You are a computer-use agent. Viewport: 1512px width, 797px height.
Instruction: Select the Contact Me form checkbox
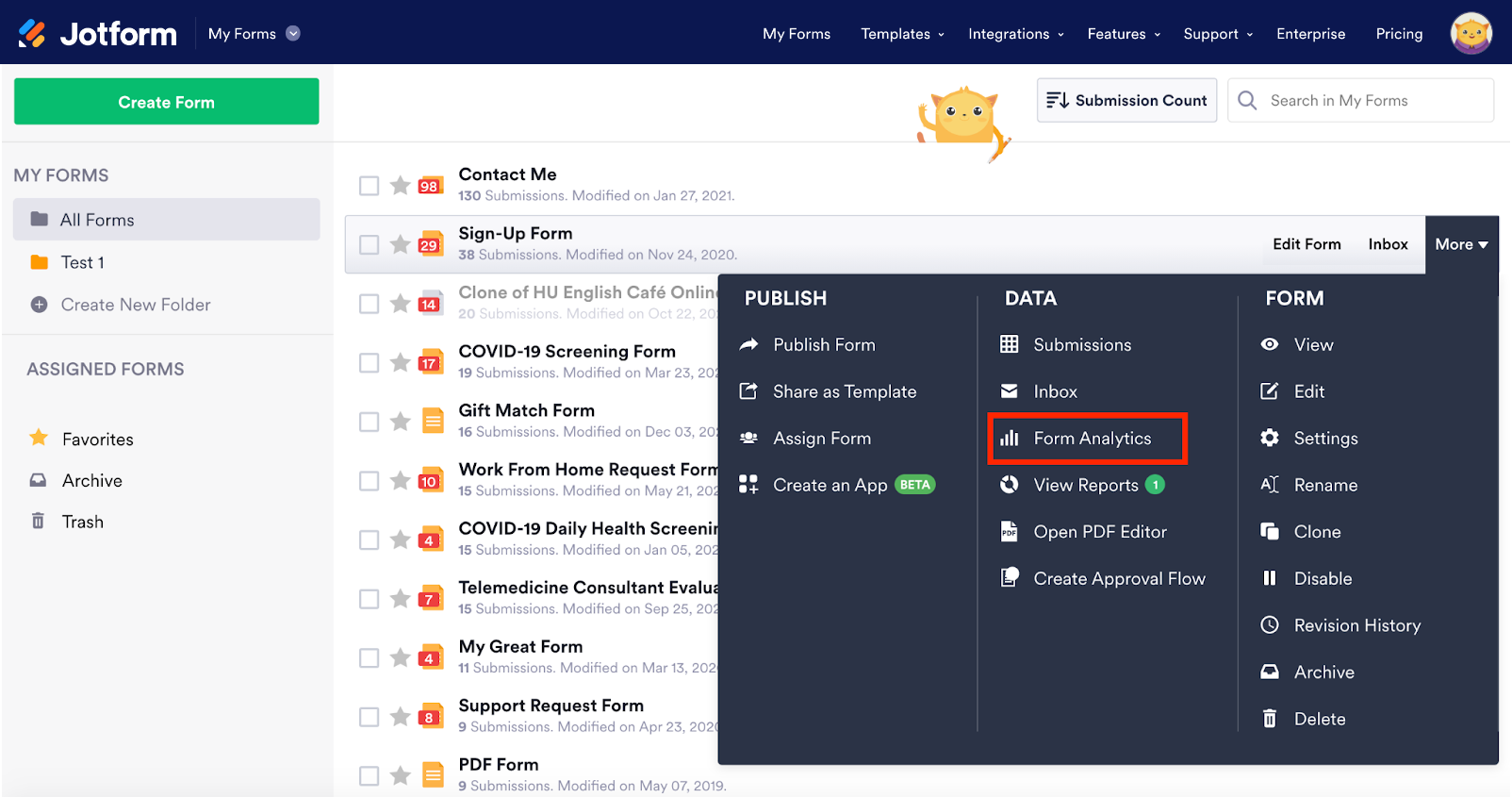pyautogui.click(x=370, y=186)
